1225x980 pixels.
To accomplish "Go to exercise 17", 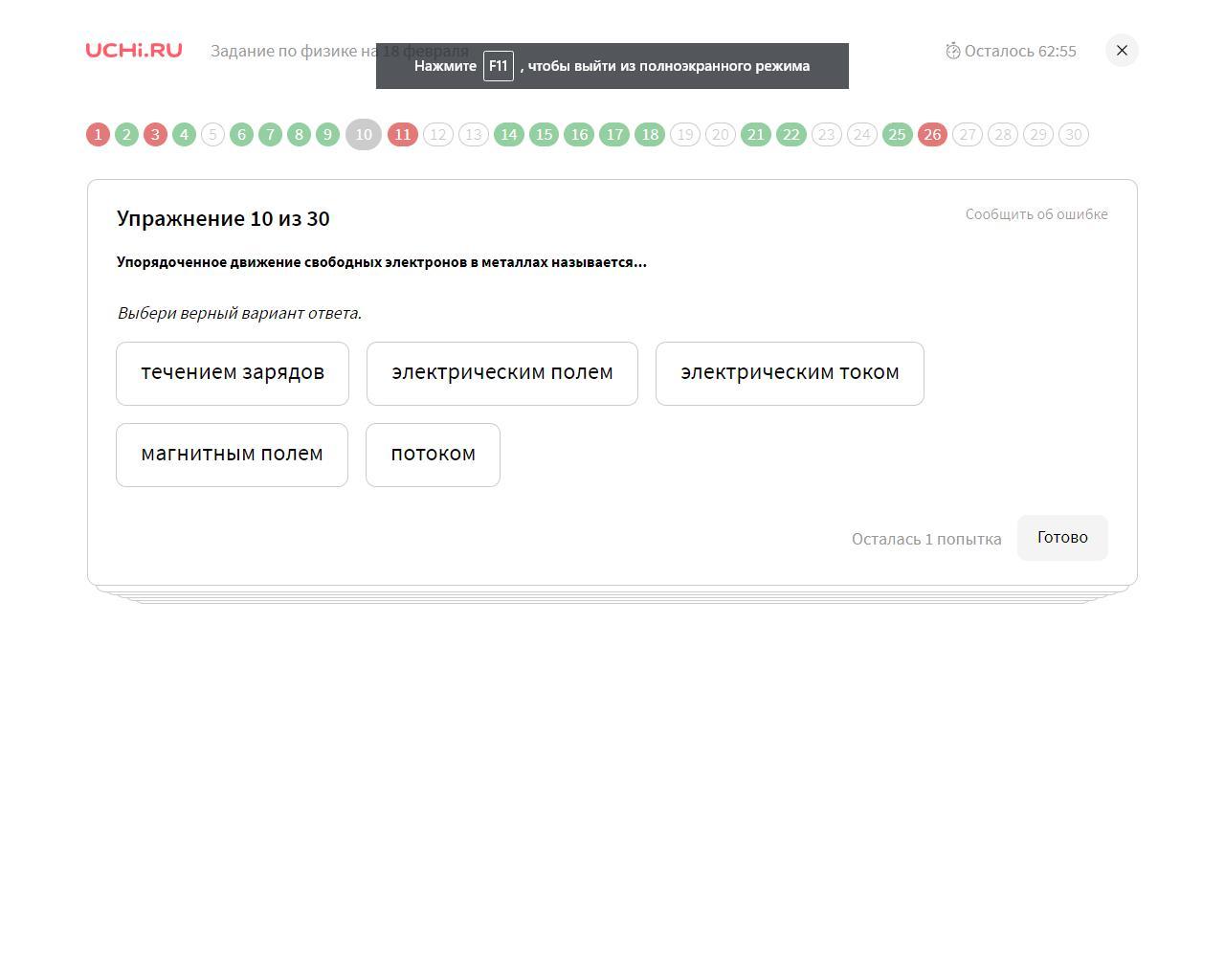I will click(614, 135).
